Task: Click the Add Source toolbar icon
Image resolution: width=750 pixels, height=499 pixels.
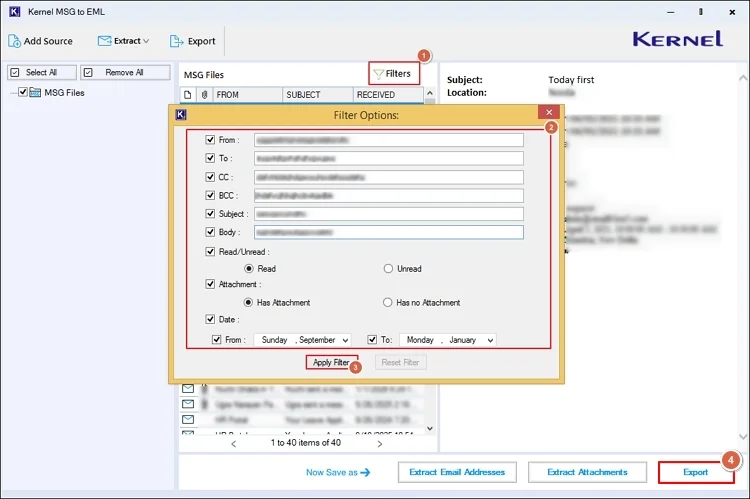Action: point(14,41)
